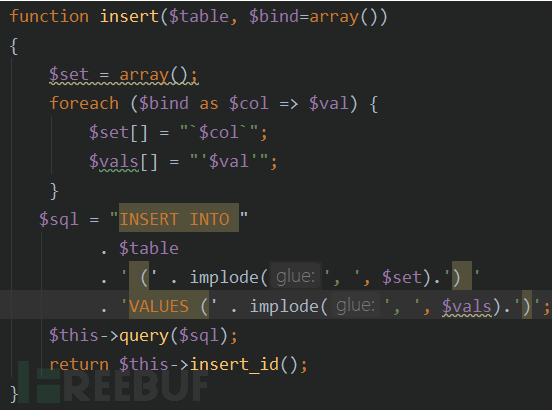The height and width of the screenshot is (410, 552).
Task: Click the second implode glue hint
Action: pyautogui.click(x=355, y=305)
